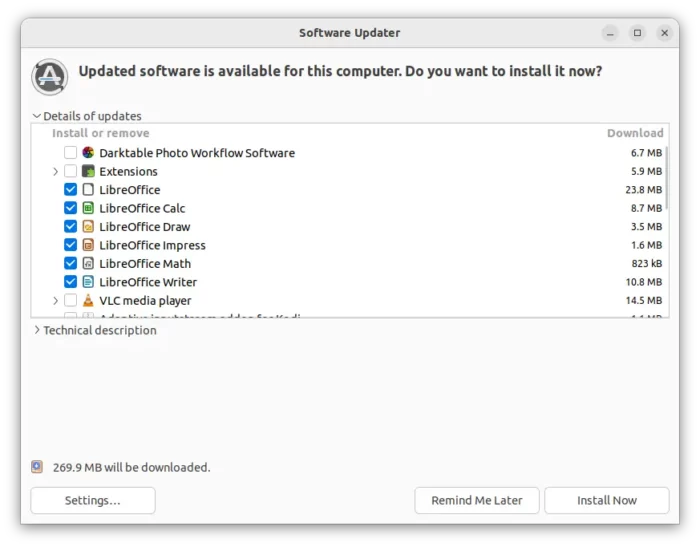Click the LibreOffice Math formula icon
700x547 pixels.
pyautogui.click(x=88, y=263)
